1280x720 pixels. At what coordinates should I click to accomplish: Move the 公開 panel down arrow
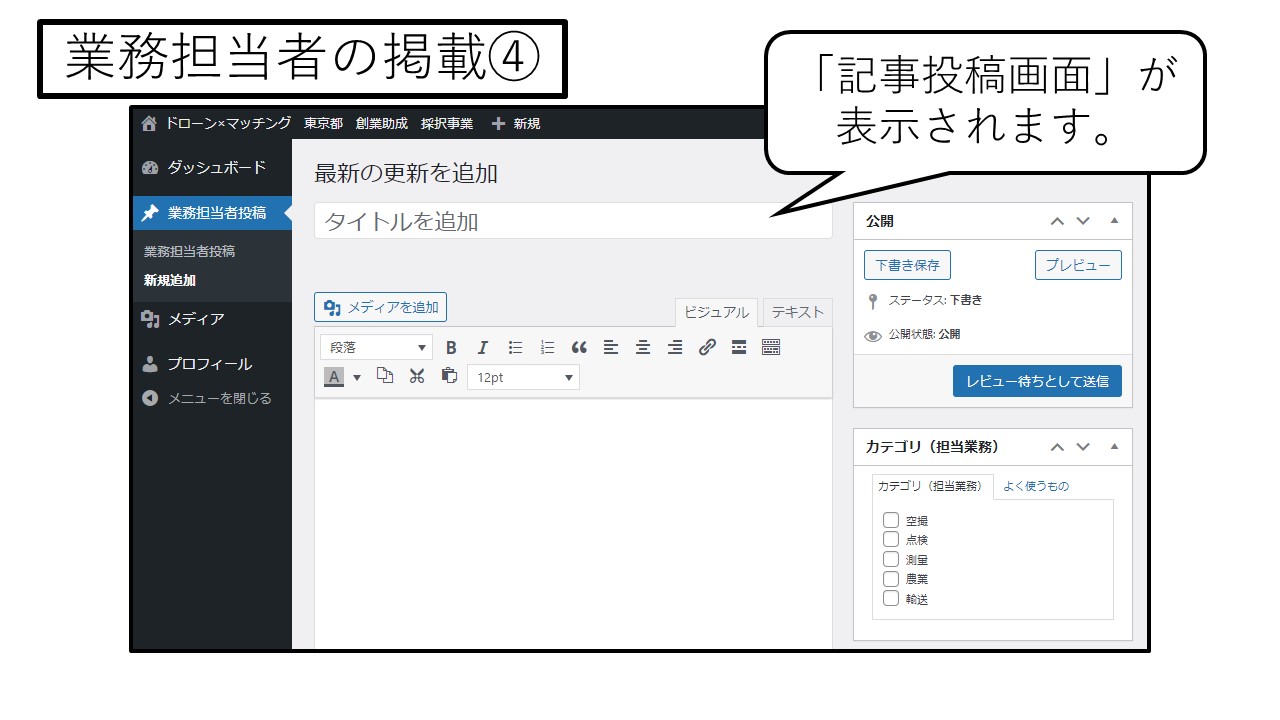point(1083,221)
